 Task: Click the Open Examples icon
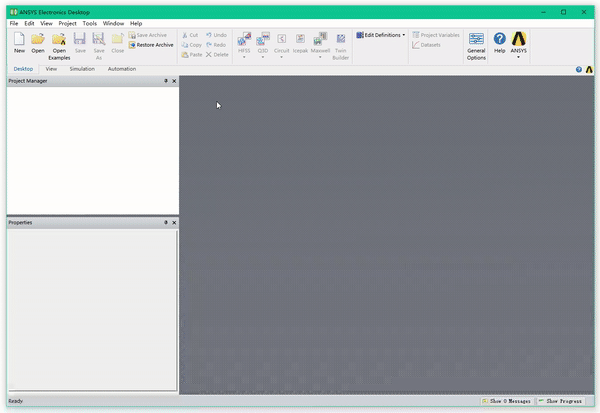[x=59, y=39]
